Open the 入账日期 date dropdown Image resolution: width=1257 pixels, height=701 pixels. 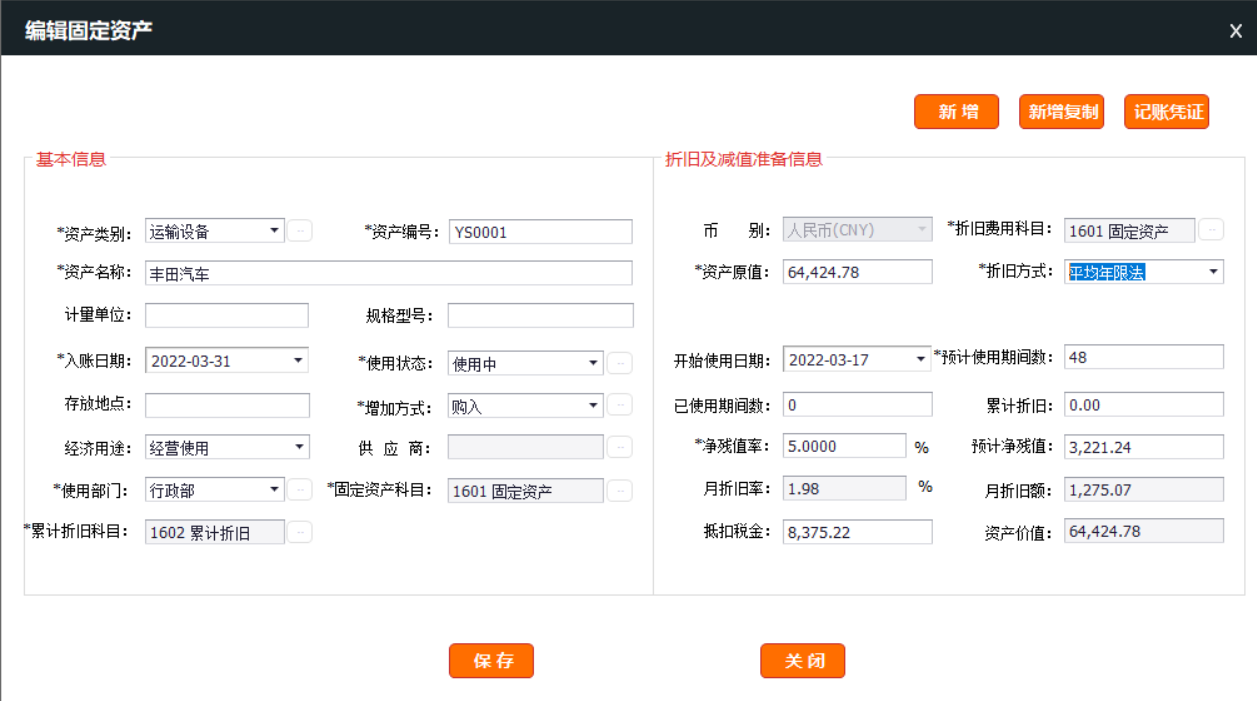tap(298, 361)
